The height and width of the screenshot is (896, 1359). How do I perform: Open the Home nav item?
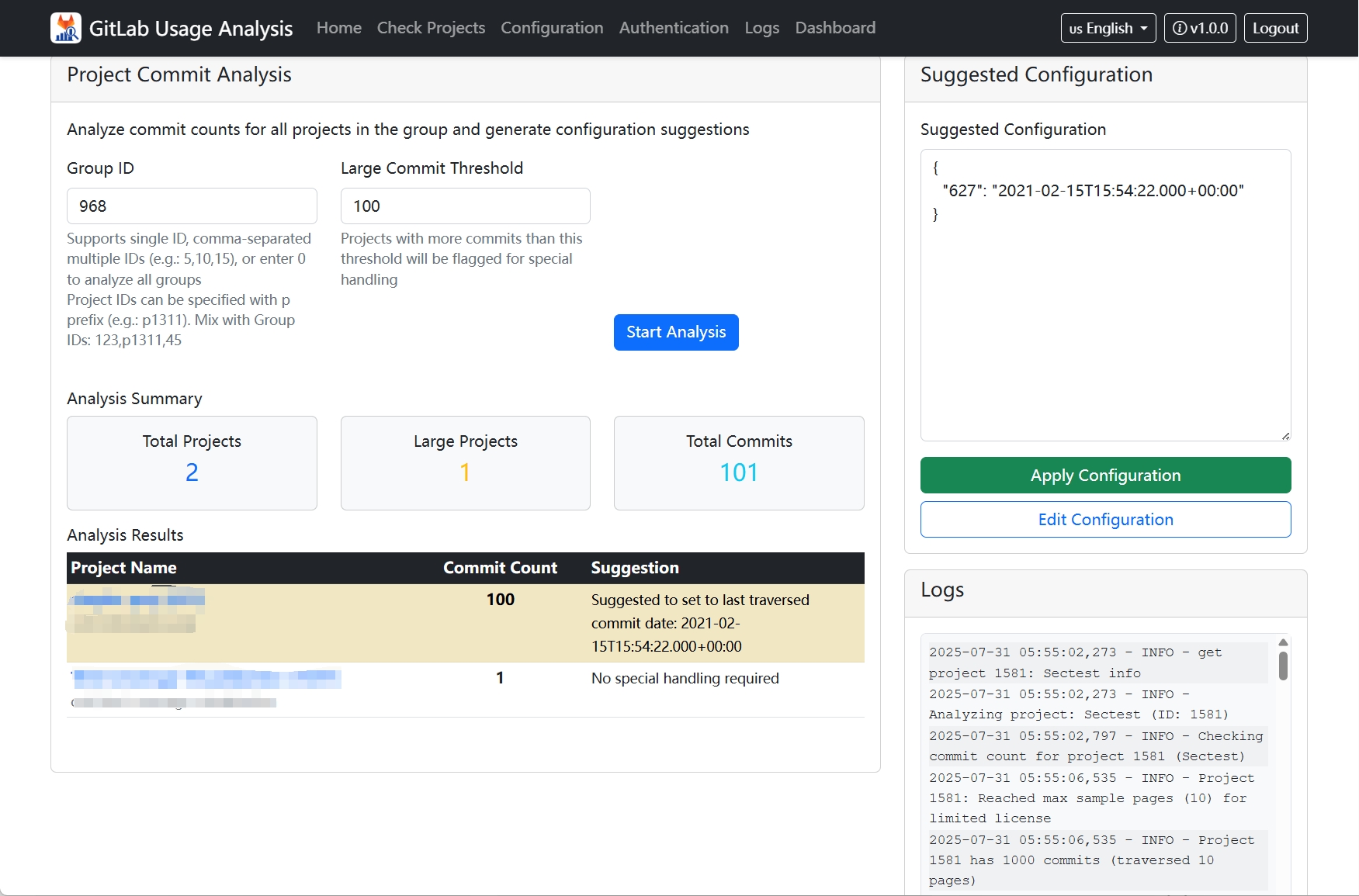click(x=339, y=28)
